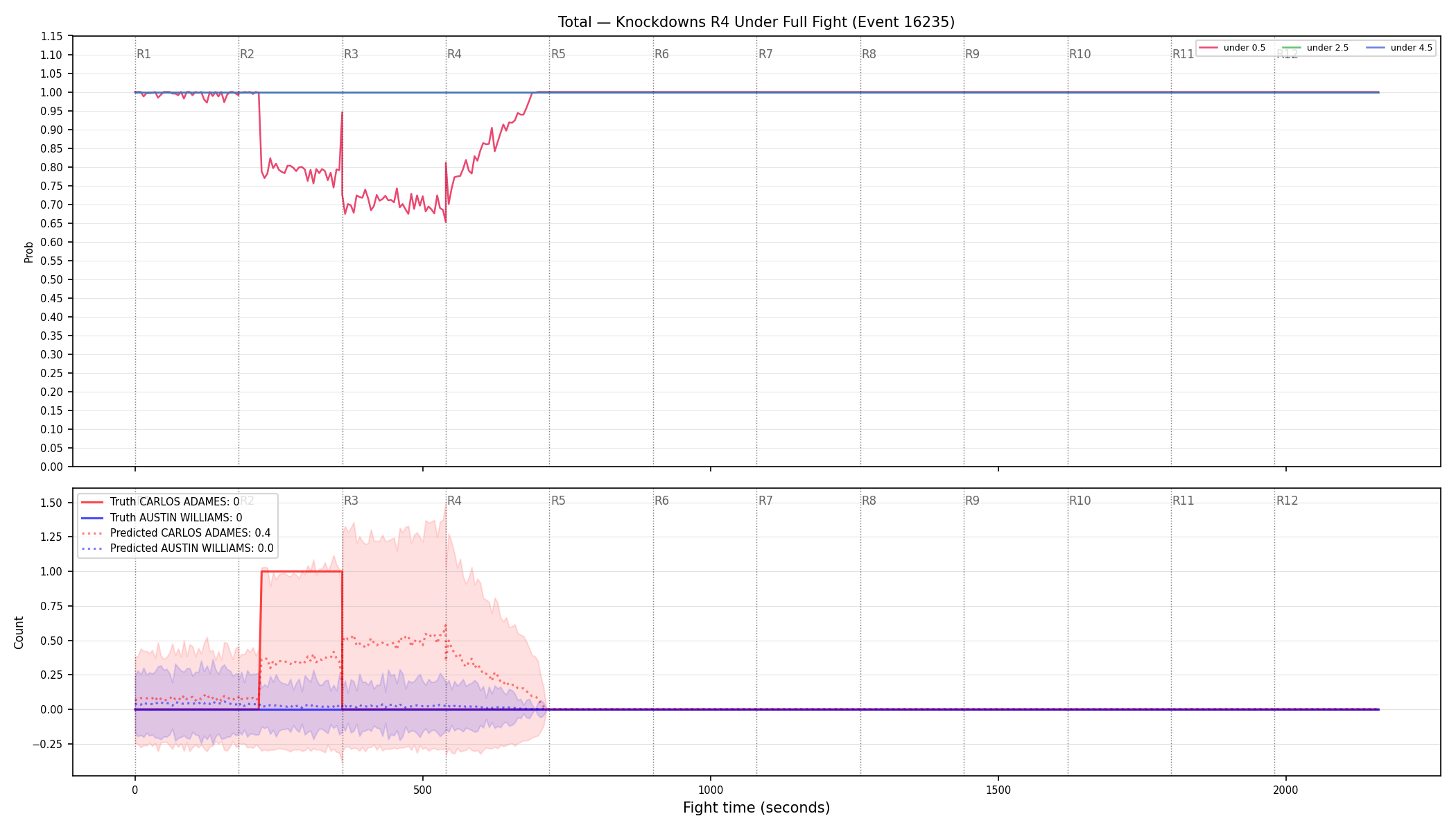Click the blue line swatch beside 'under 4.5'

click(x=1376, y=48)
